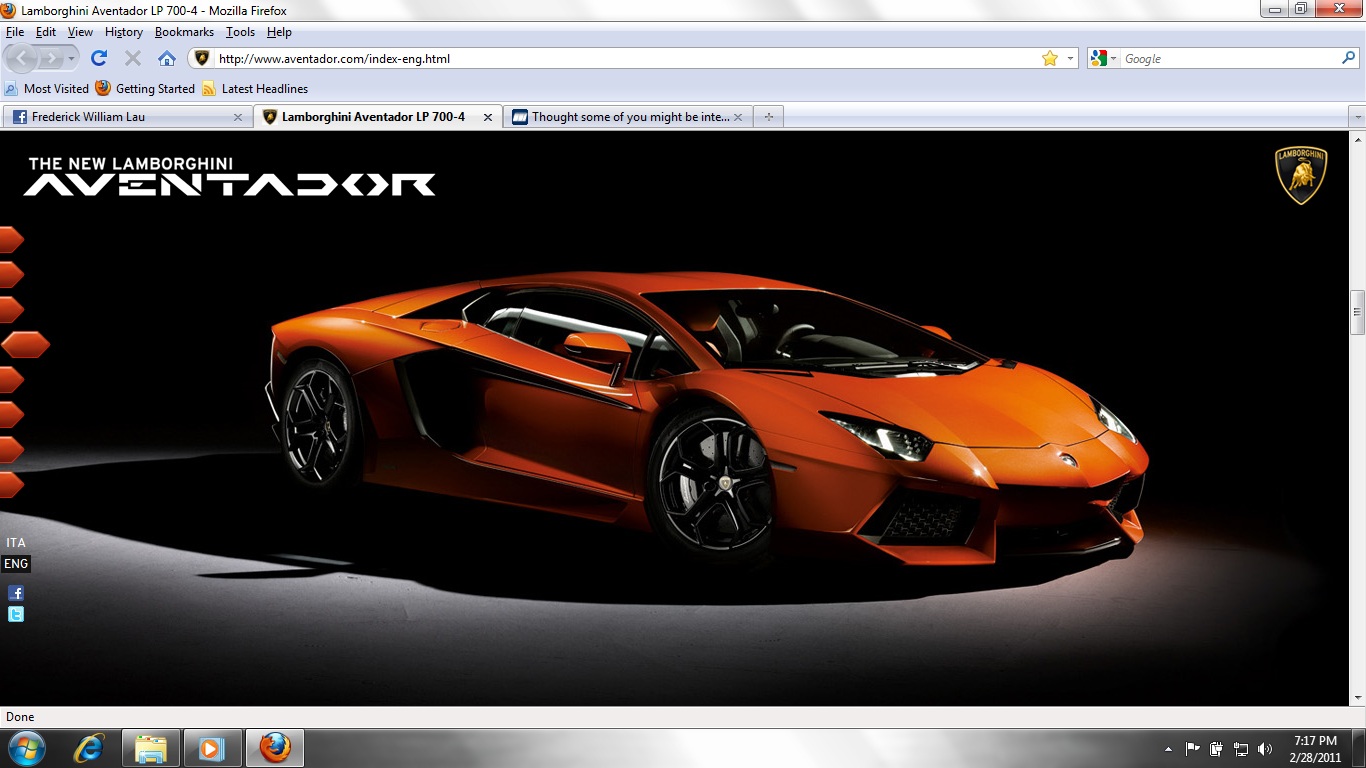Click the network tray icon
Viewport: 1366px width, 768px height.
point(1241,748)
